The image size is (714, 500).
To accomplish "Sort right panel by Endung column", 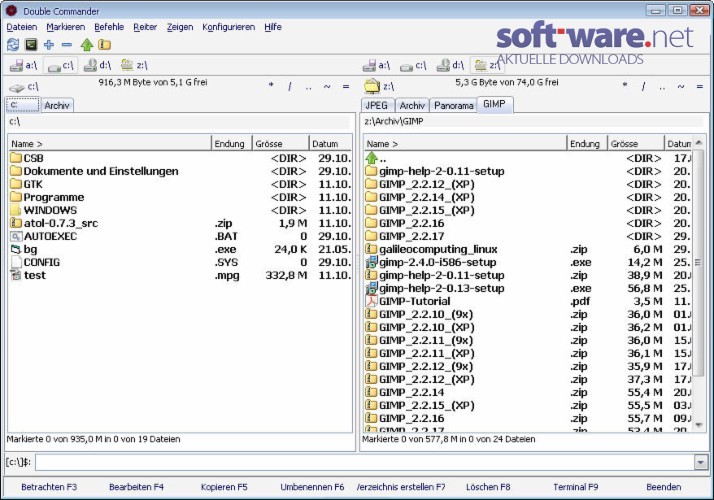I will point(587,144).
